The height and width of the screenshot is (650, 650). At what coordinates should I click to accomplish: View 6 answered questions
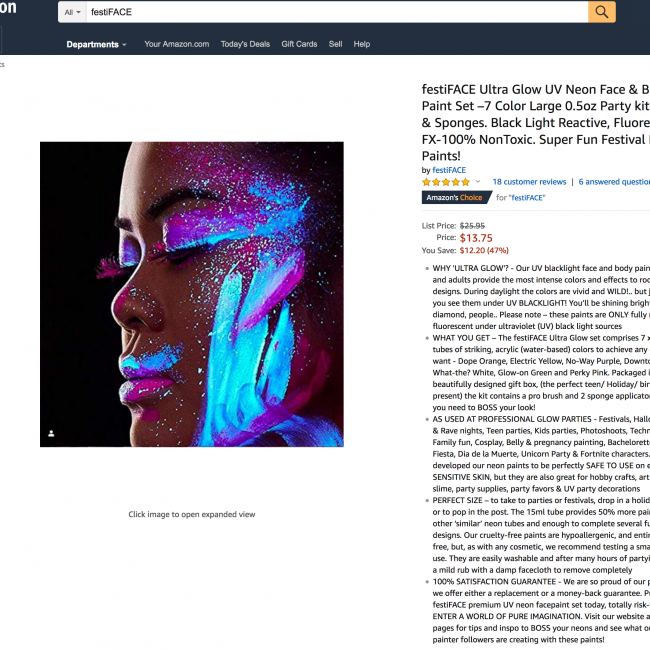[614, 182]
